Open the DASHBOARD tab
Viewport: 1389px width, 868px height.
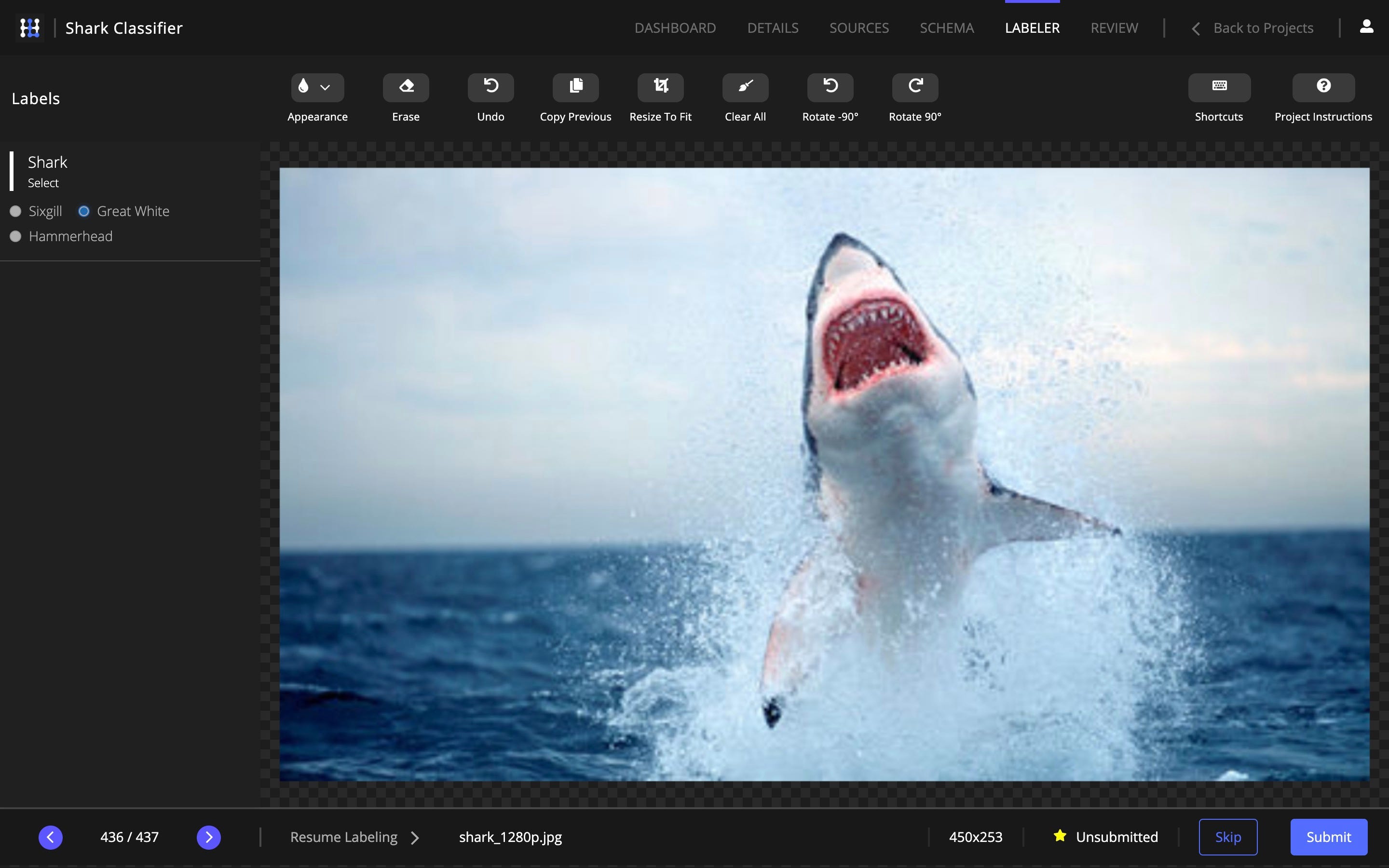point(675,27)
